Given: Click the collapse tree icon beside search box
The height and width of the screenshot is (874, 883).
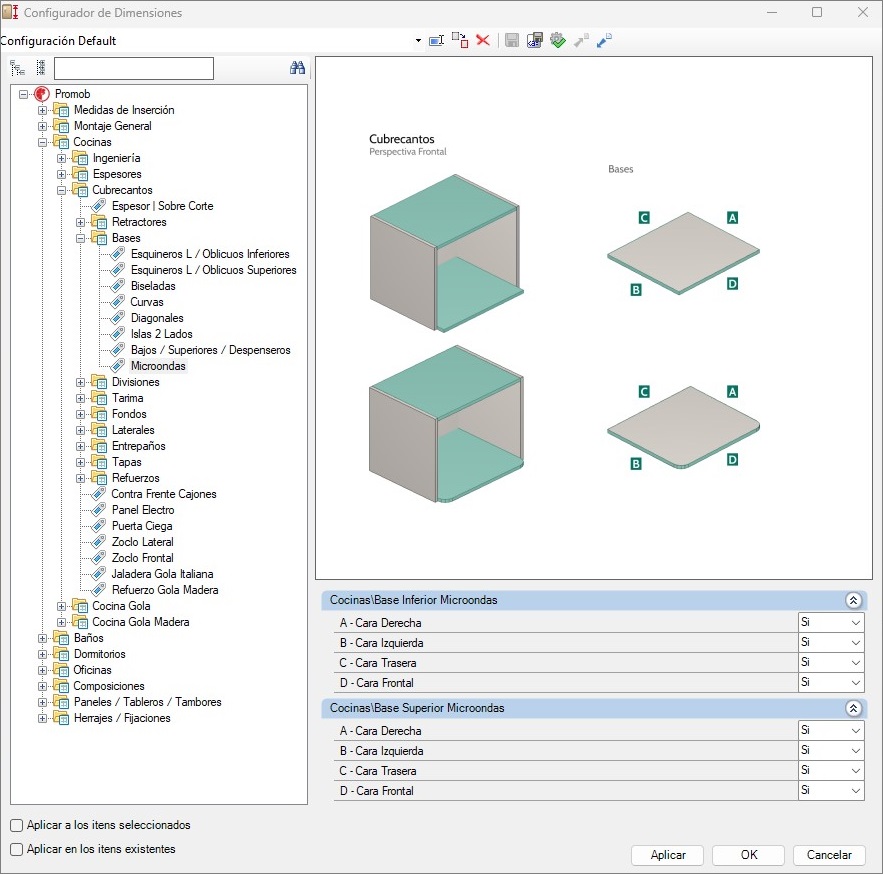Looking at the screenshot, I should point(40,68).
